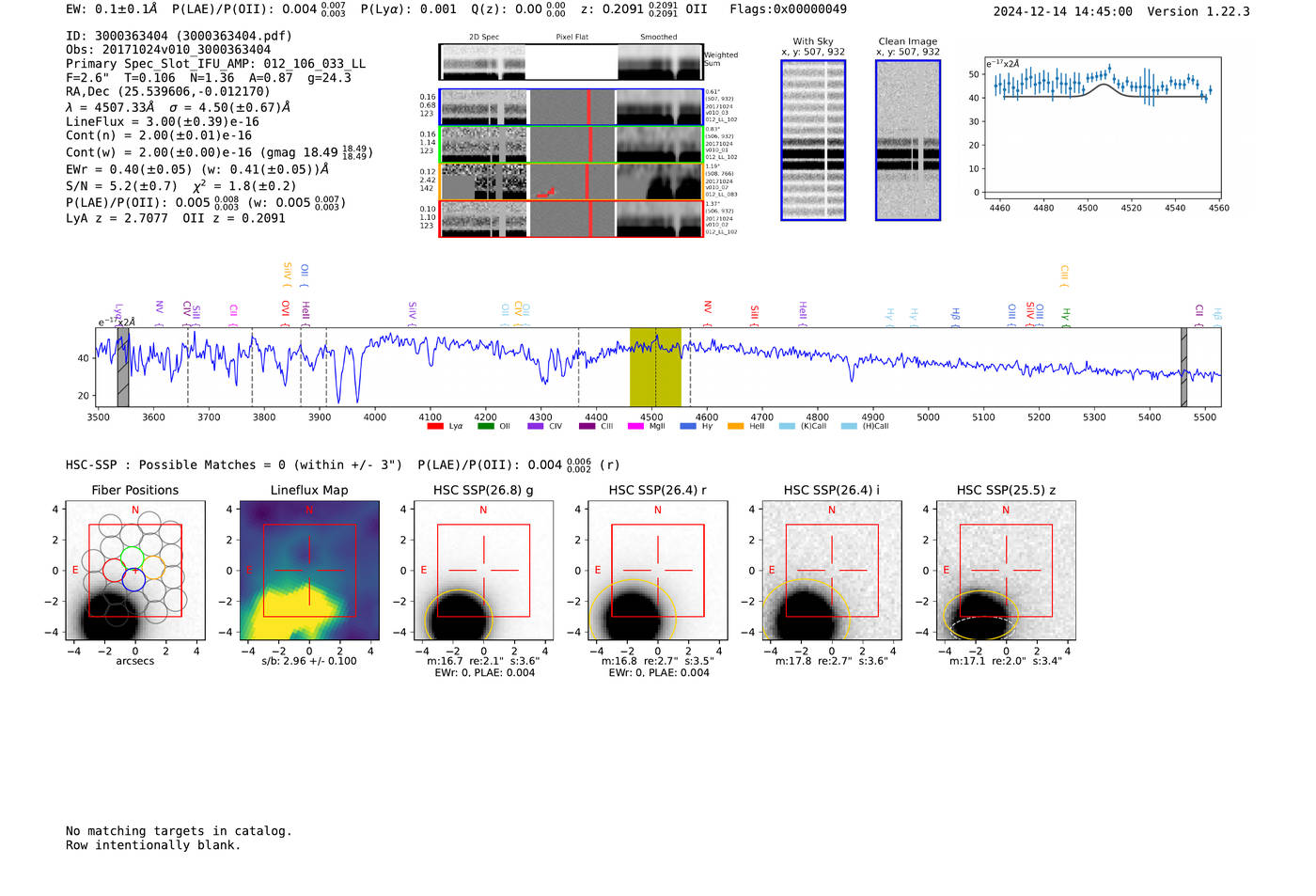Select the CIII legend color swatch
This screenshot has height=896, width=1316.
587,427
